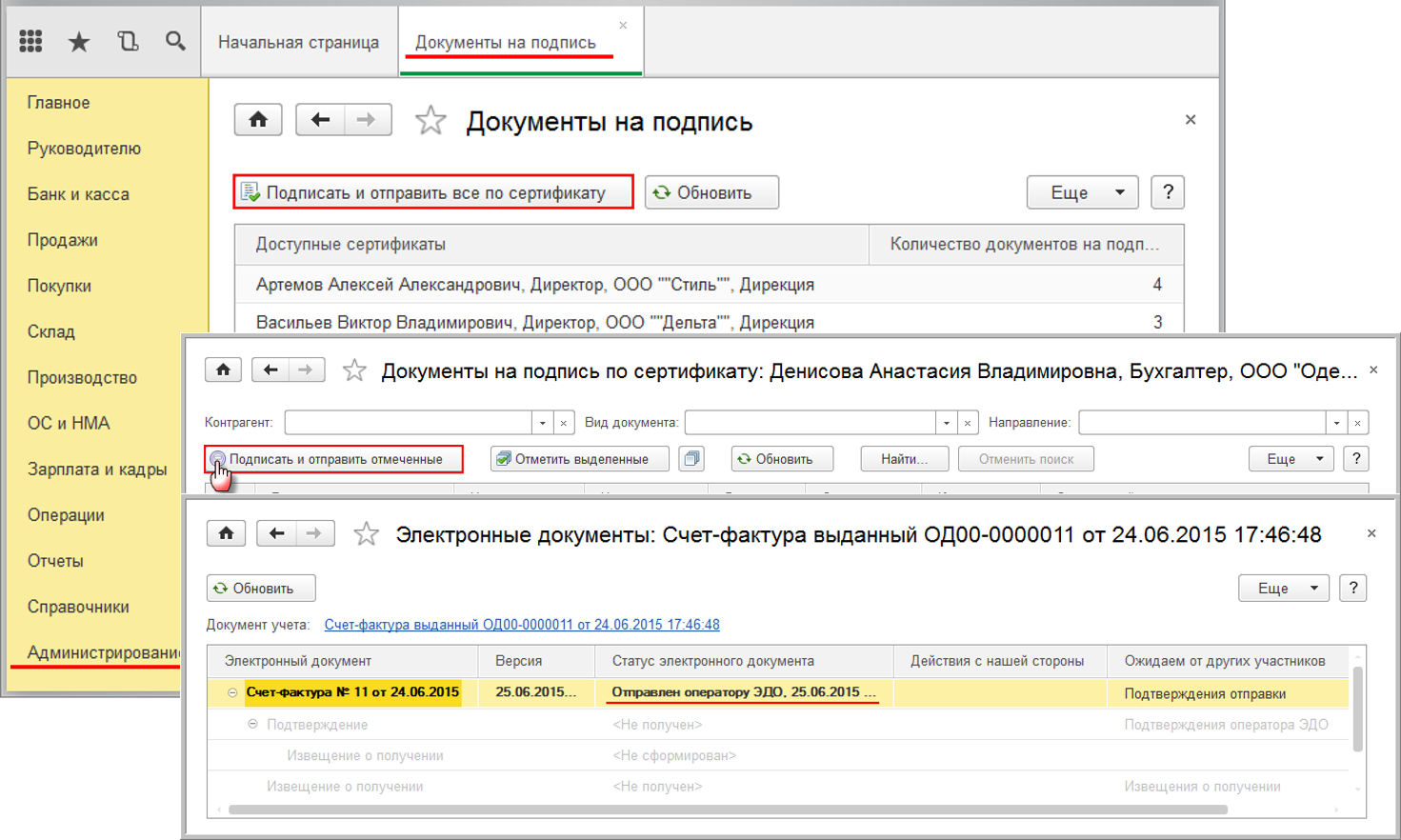
Task: Open Еще menu in Документы на подпись window
Action: 1083,192
